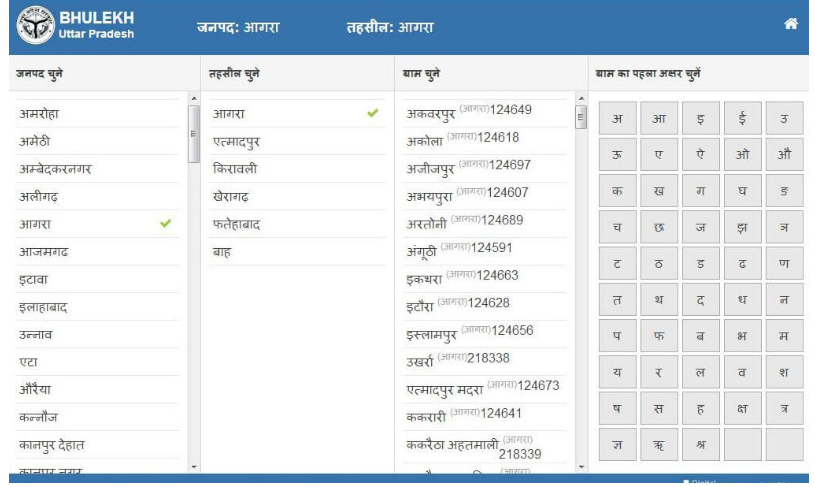Click the Uttar Pradesh government emblem logo

(34, 25)
